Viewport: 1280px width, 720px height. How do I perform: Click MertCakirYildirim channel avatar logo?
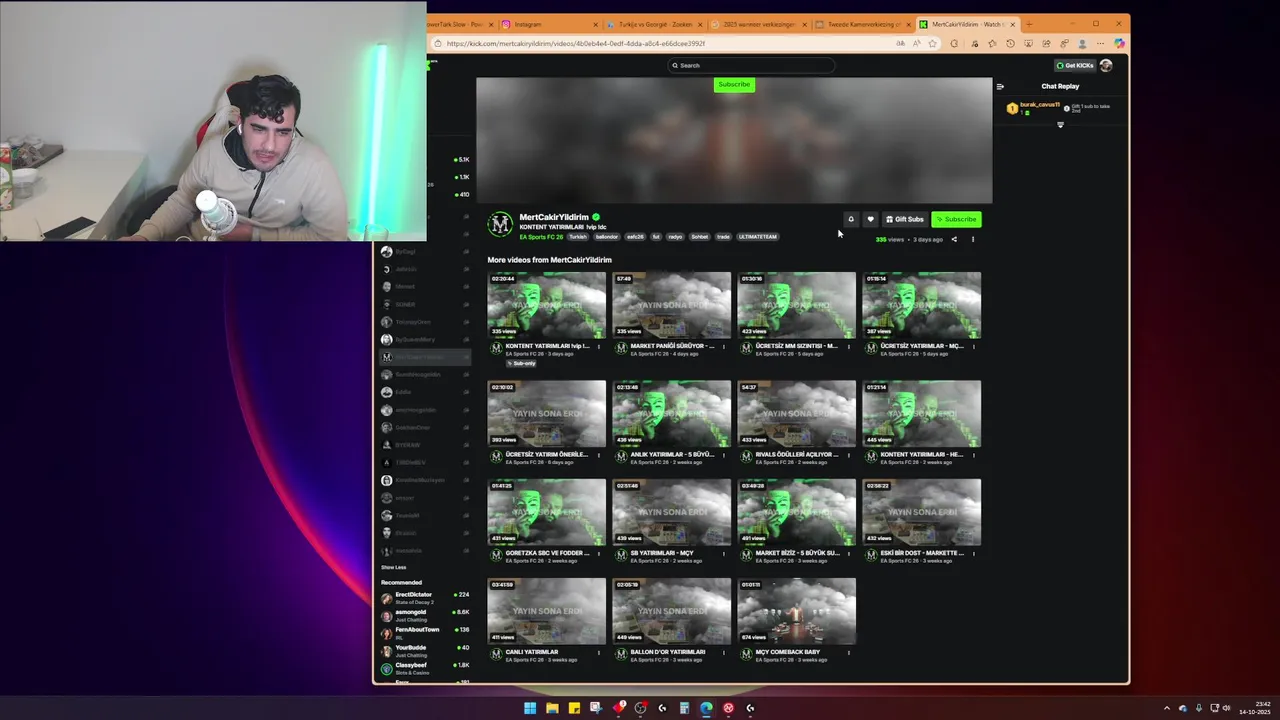(500, 224)
